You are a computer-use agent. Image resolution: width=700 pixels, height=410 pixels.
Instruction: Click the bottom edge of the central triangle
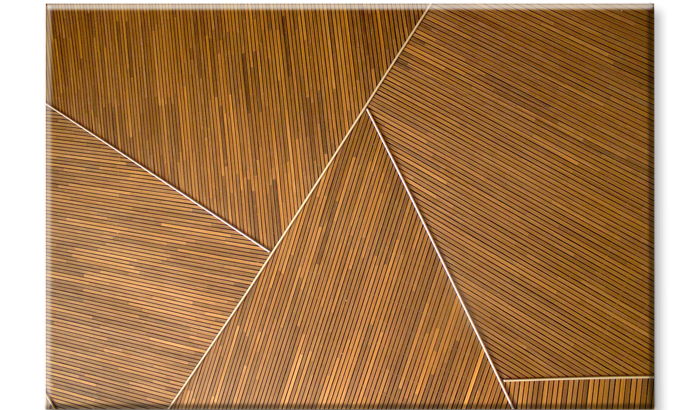point(340,405)
